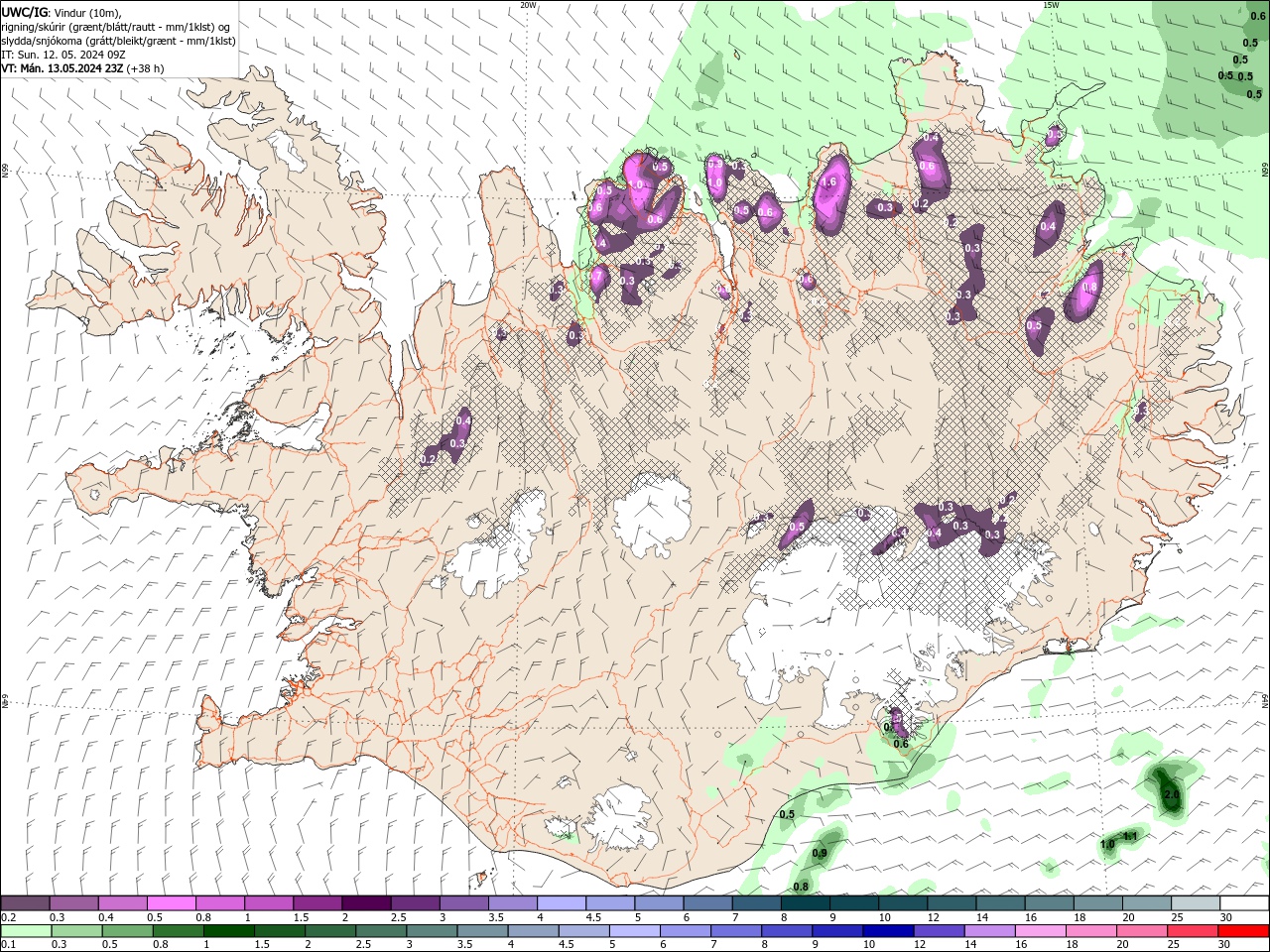
Task: Click the bright pink 0.5 swatch in snow scale
Action: tap(171, 903)
